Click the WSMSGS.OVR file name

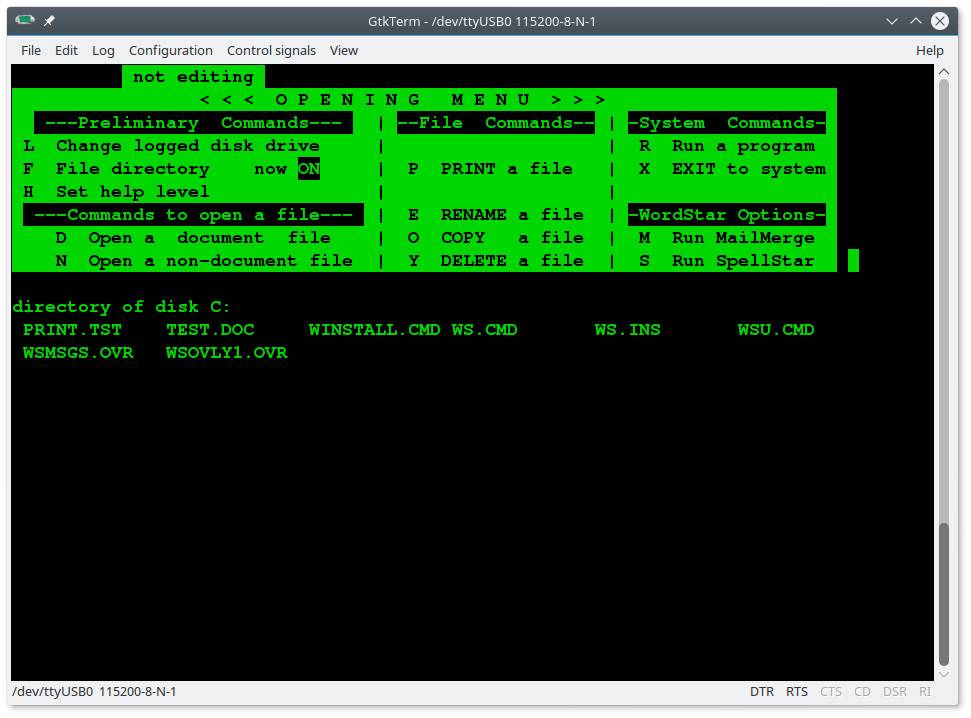tap(78, 352)
